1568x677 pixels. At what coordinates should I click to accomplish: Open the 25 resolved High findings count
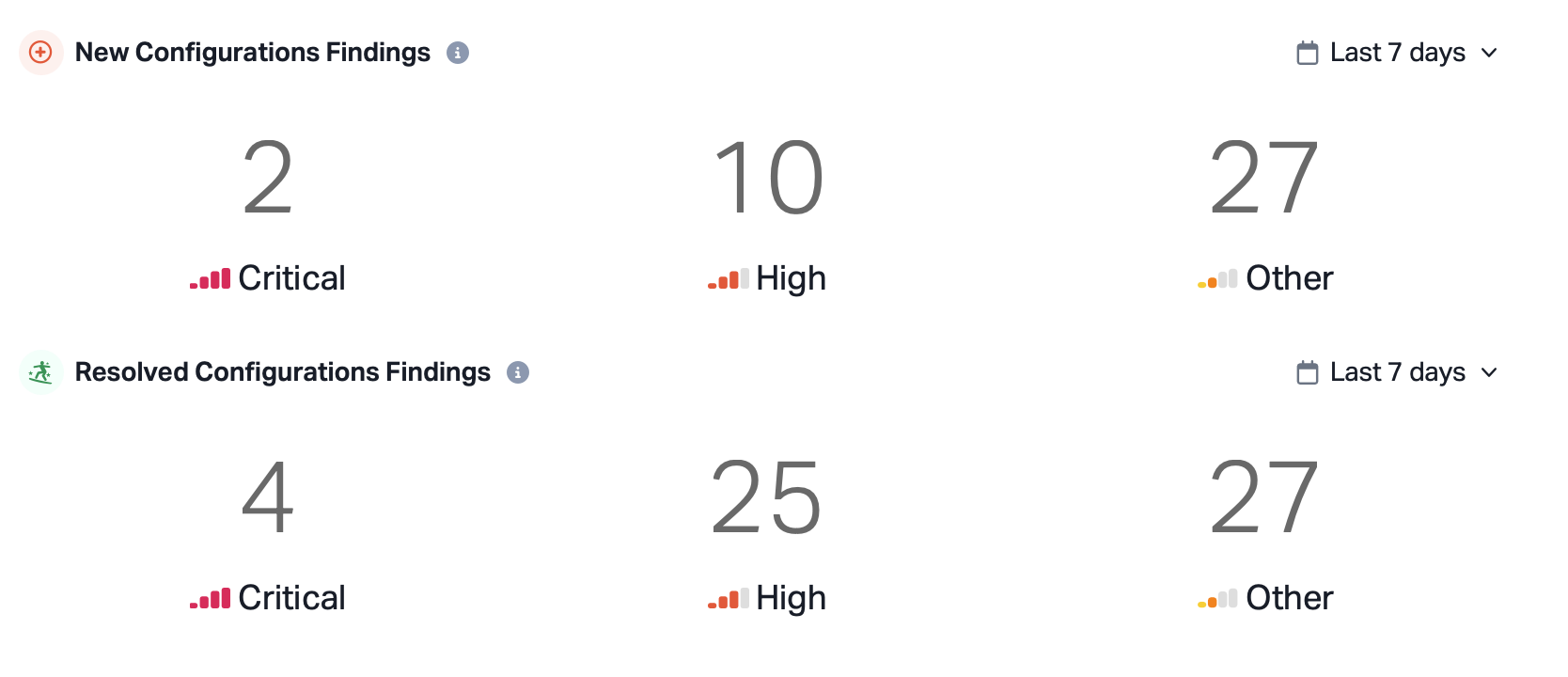pos(766,497)
